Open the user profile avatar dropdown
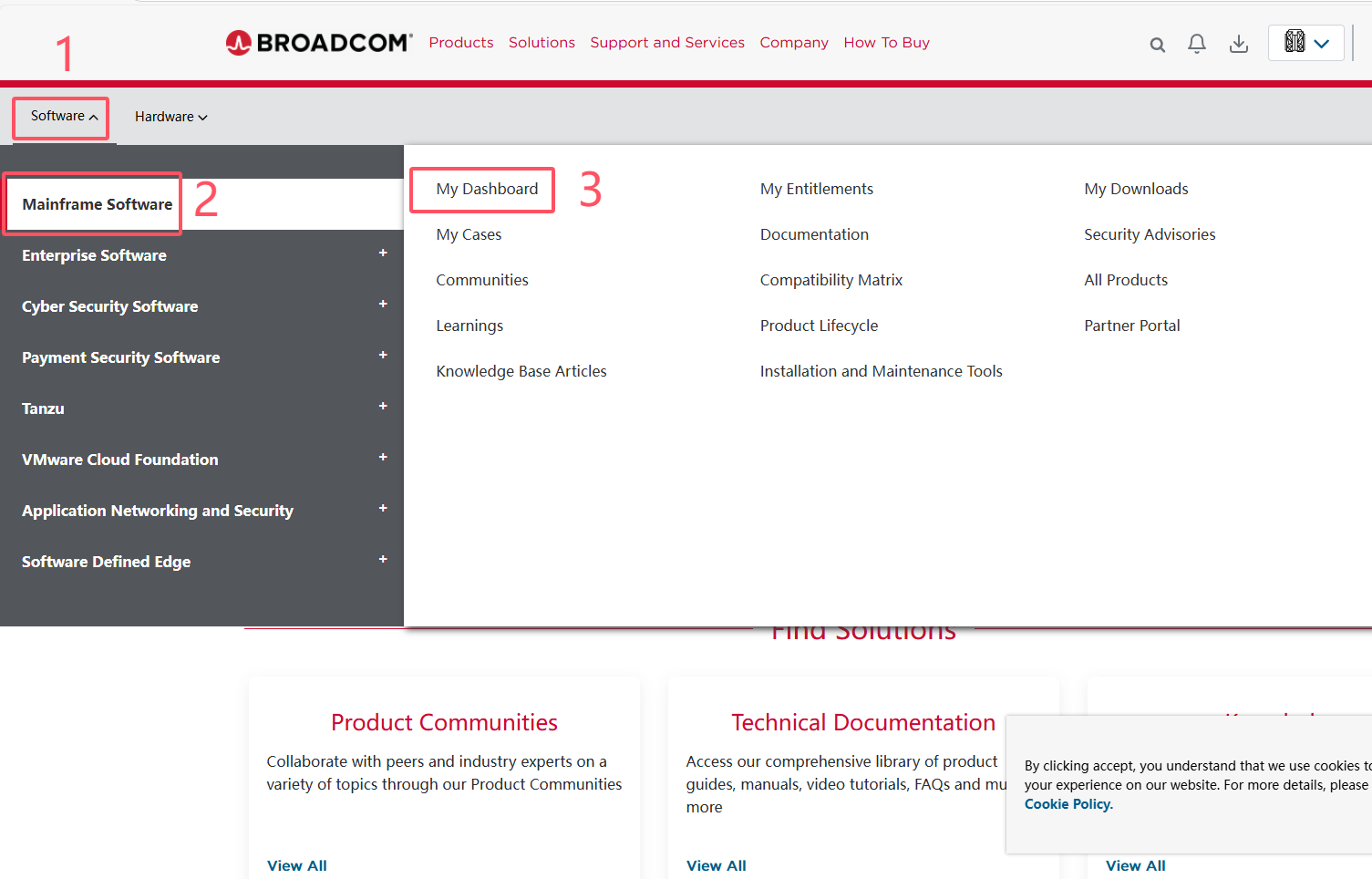Screen dimensions: 1372x879 tap(1305, 43)
